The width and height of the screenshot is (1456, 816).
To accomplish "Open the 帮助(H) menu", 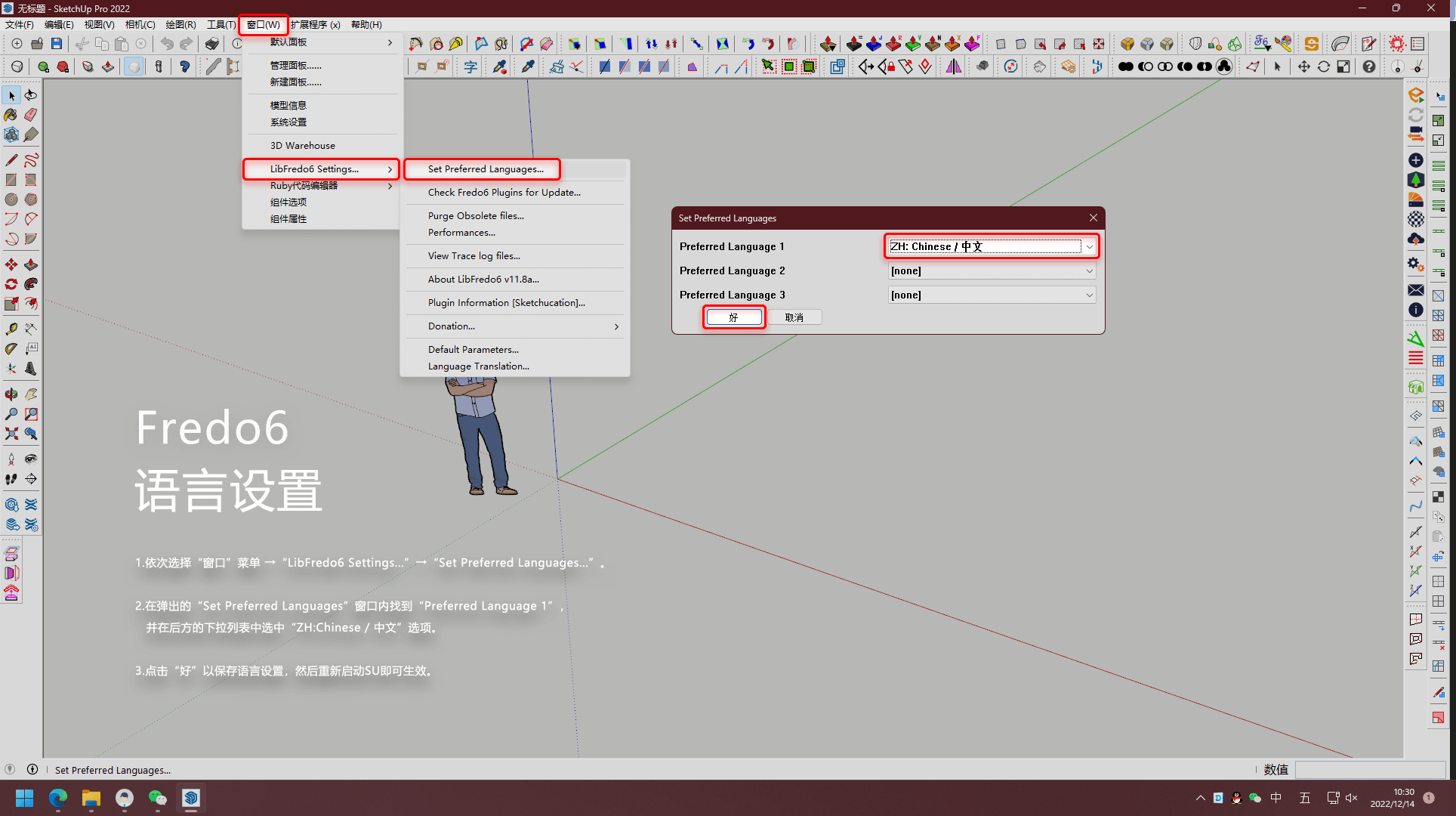I will 366,24.
